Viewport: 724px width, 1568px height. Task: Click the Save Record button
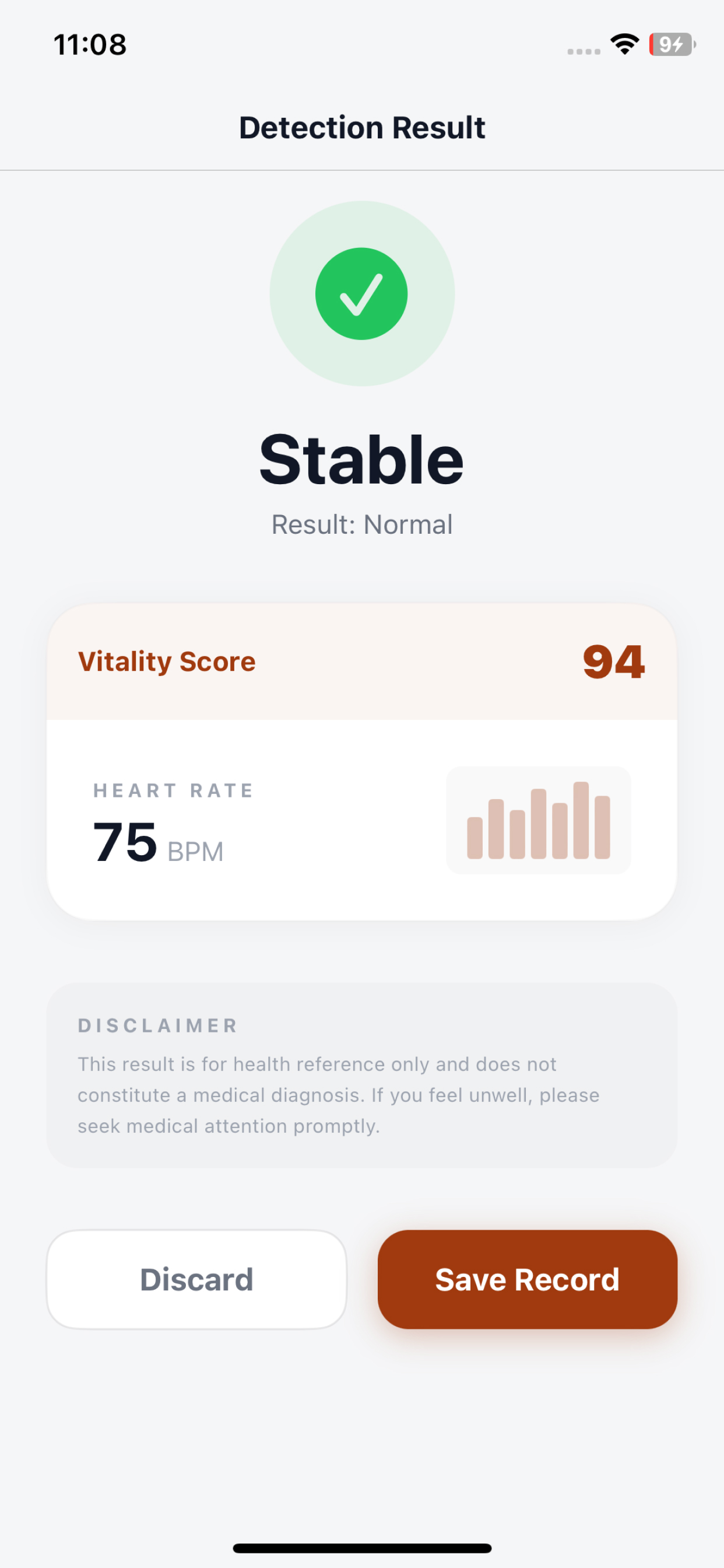[x=528, y=1279]
